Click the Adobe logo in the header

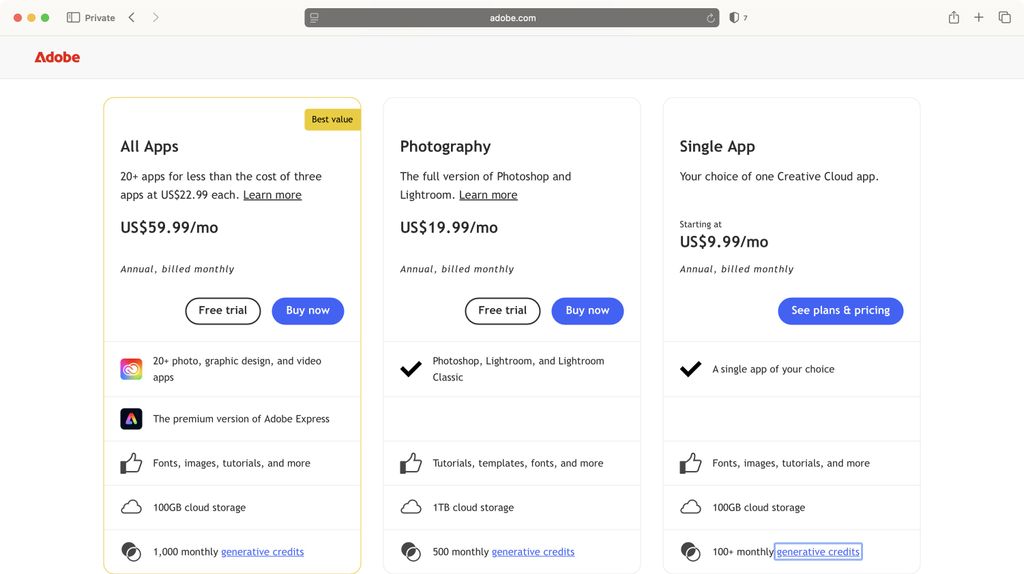pyautogui.click(x=57, y=57)
